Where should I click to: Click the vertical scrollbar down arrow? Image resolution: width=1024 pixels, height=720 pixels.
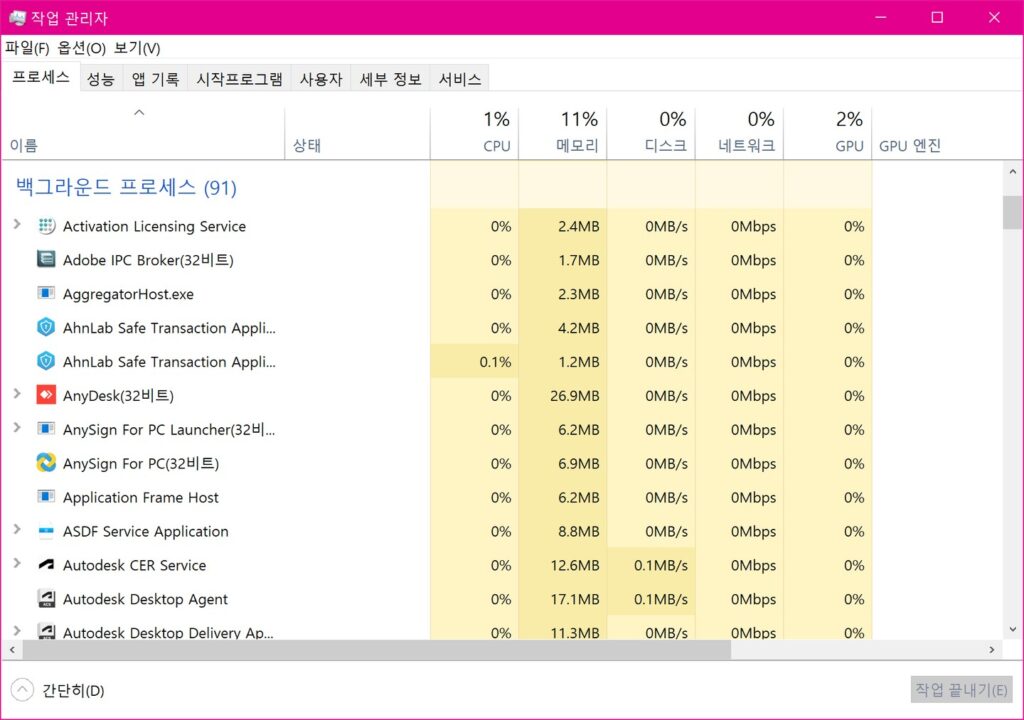pyautogui.click(x=1012, y=630)
